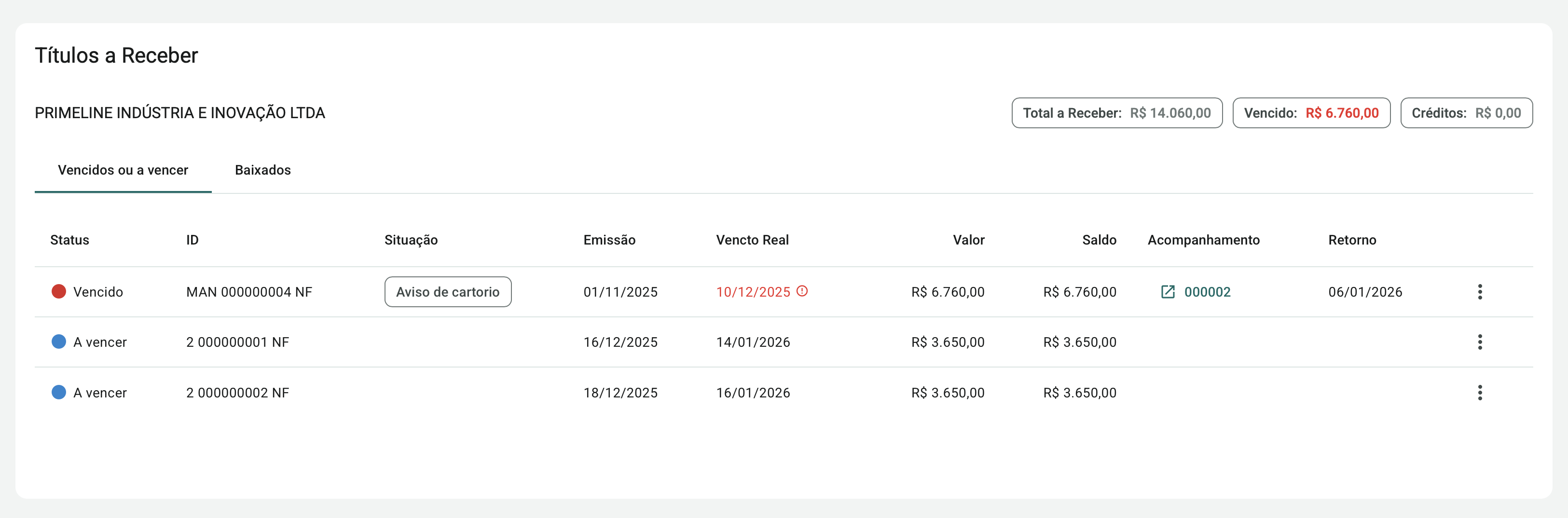Click the blue status dot for 2 000000002 NF
The width and height of the screenshot is (1568, 518).
coord(58,393)
